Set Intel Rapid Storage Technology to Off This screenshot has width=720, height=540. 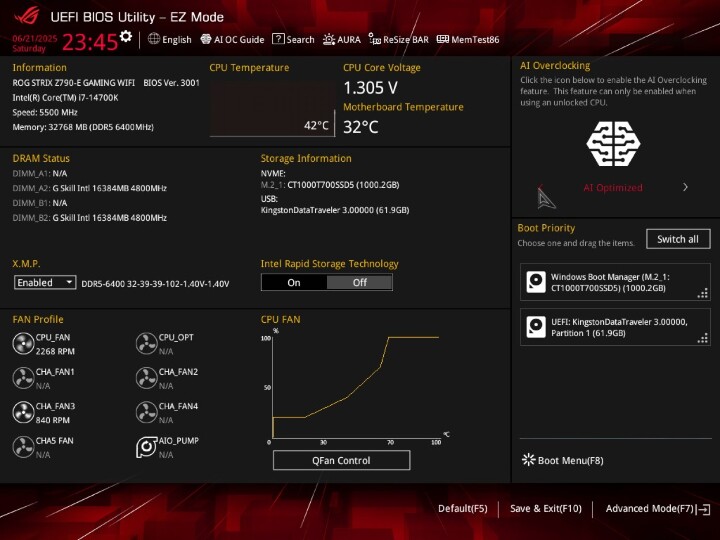pos(360,283)
